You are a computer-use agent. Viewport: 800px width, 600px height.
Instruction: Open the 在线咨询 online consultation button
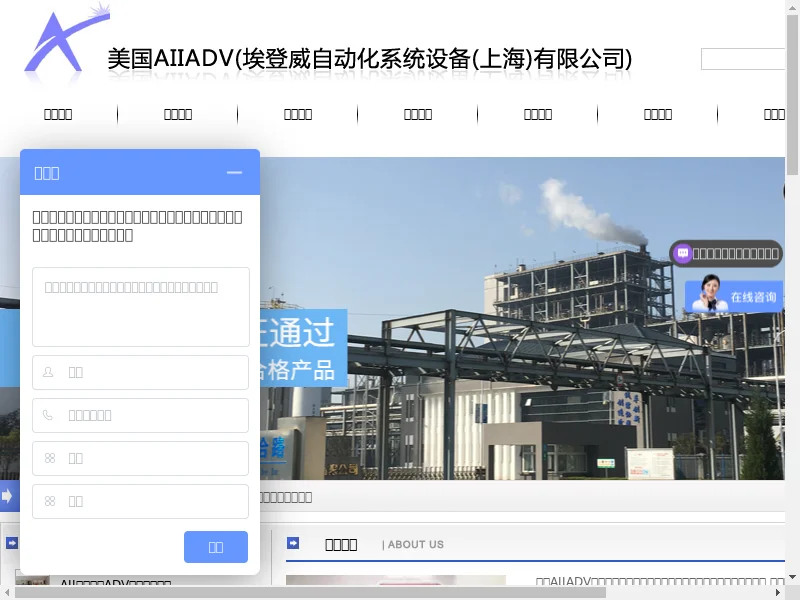tap(752, 297)
